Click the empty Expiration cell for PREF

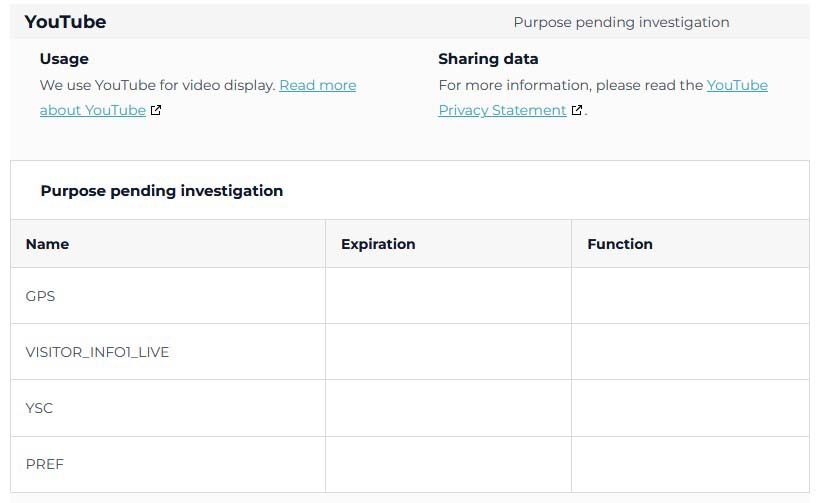pyautogui.click(x=448, y=464)
